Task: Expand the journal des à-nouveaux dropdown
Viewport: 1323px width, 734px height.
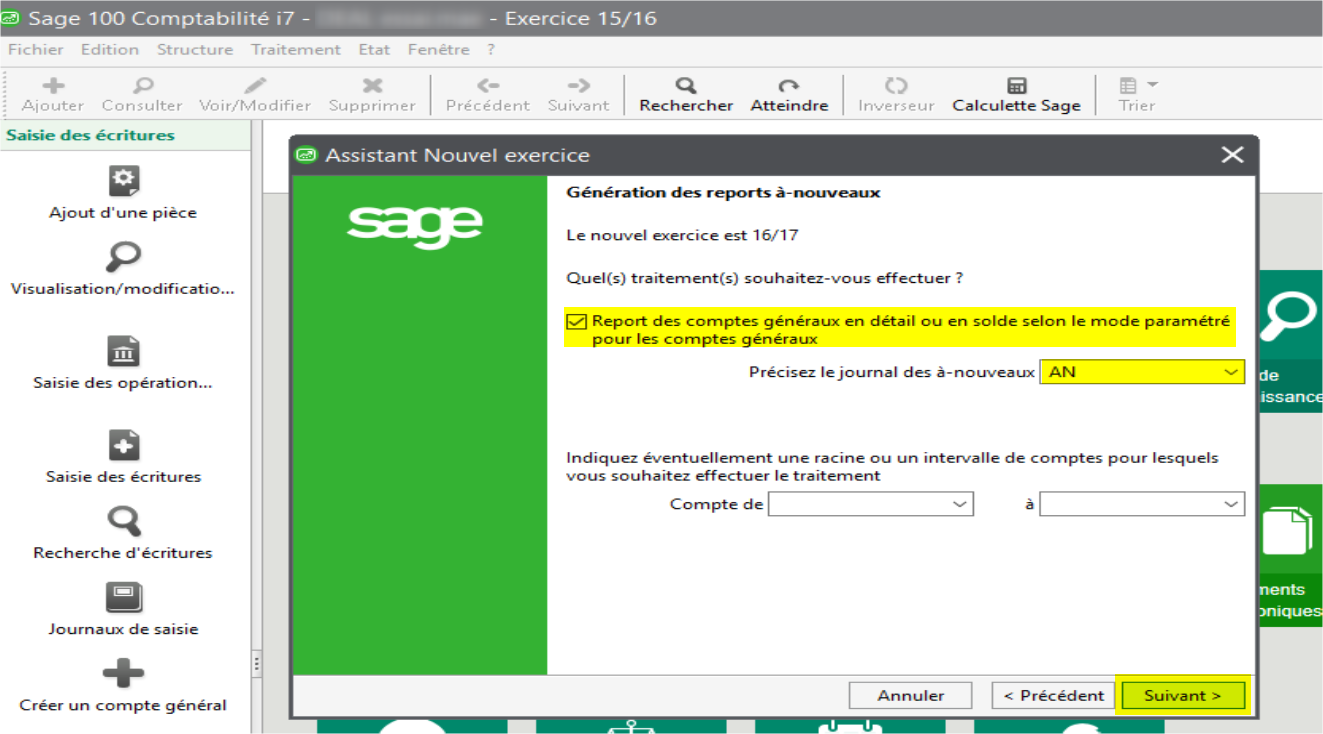Action: [1231, 372]
